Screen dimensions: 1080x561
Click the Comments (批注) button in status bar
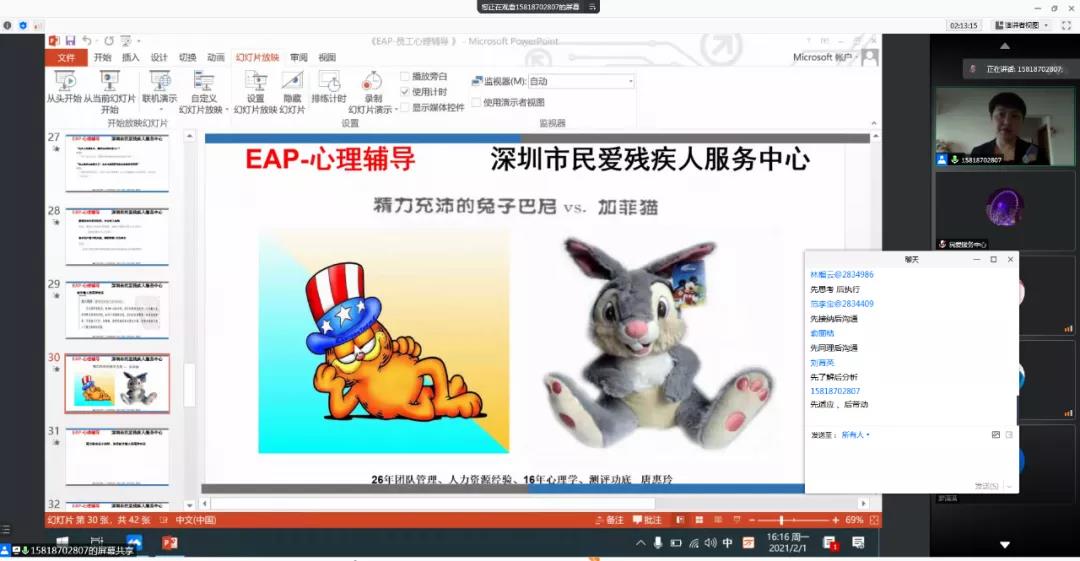[647, 520]
